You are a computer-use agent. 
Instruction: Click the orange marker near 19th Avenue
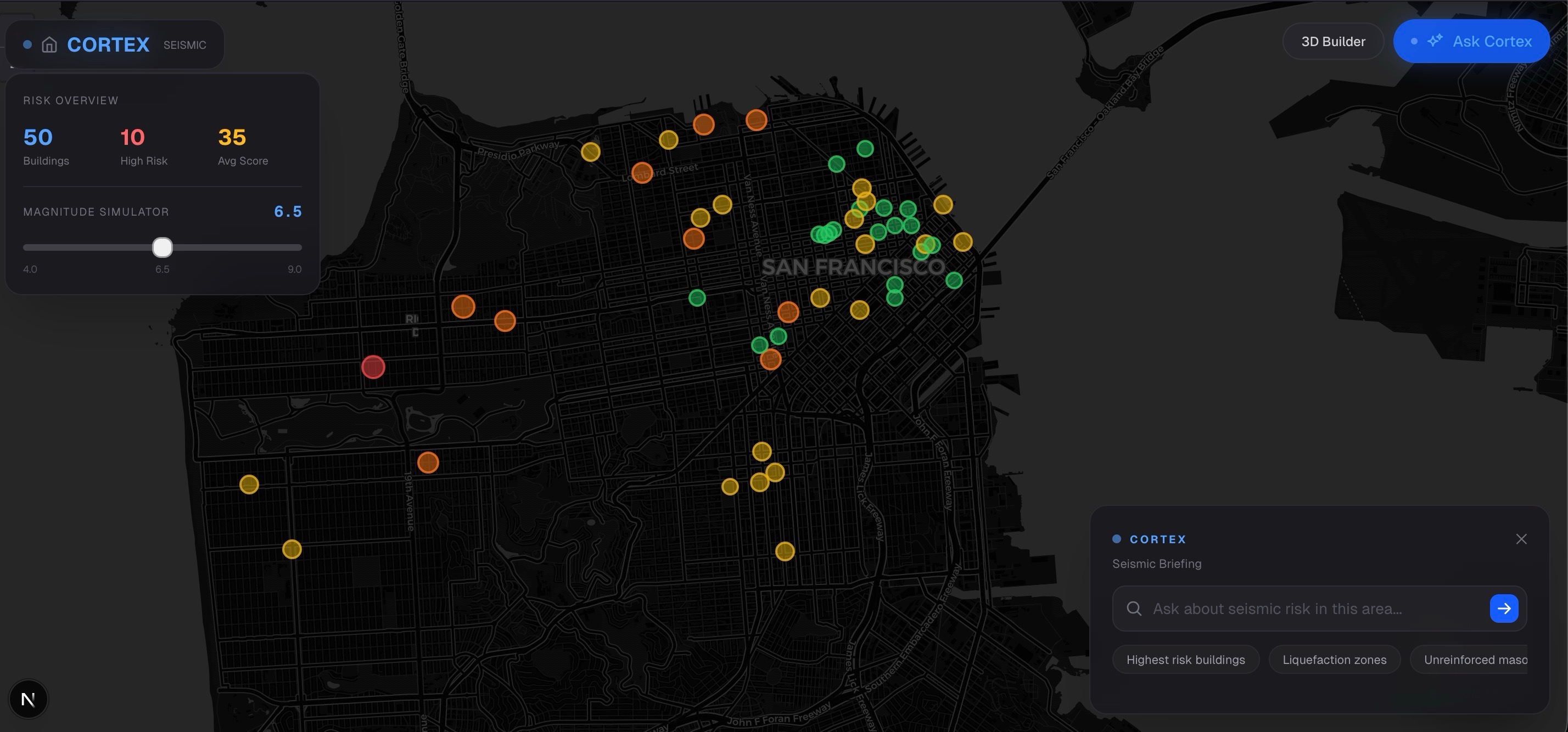(x=428, y=463)
